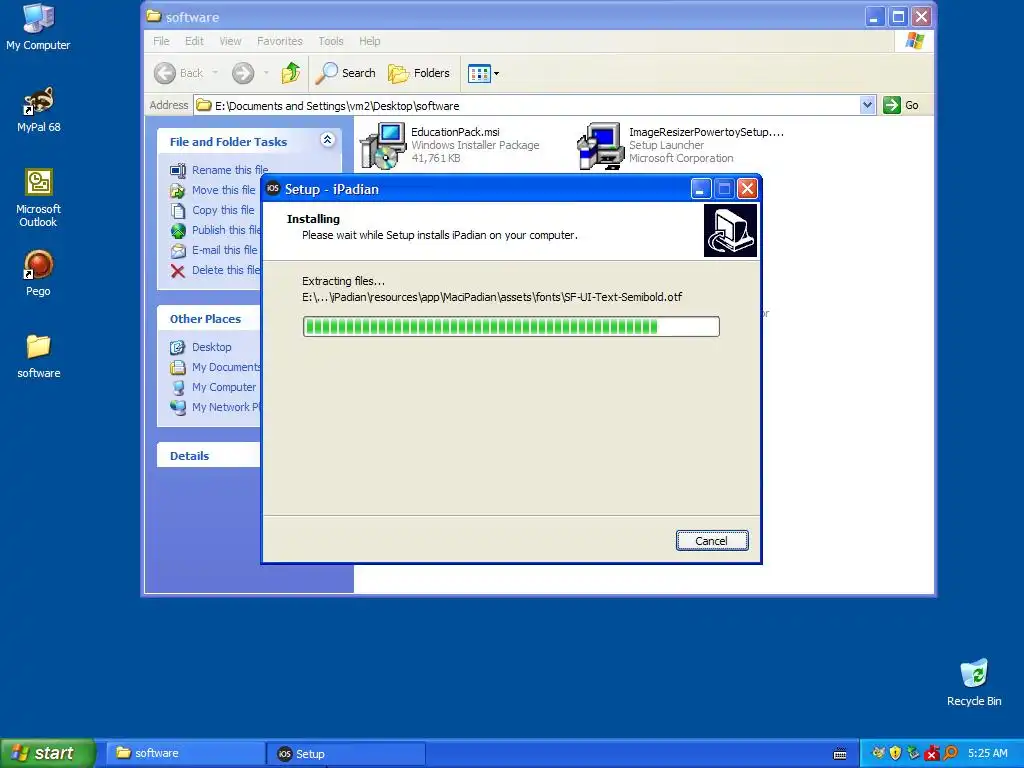Expand the Details panel header
The height and width of the screenshot is (768, 1024).
point(208,456)
